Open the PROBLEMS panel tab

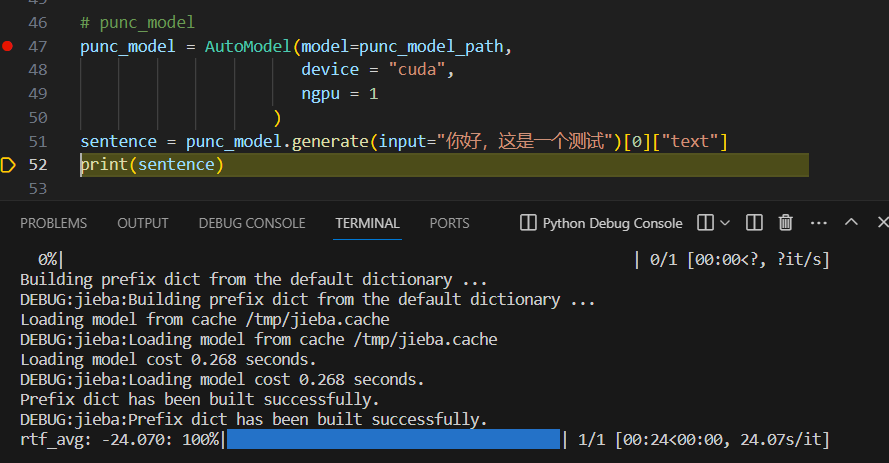[53, 223]
